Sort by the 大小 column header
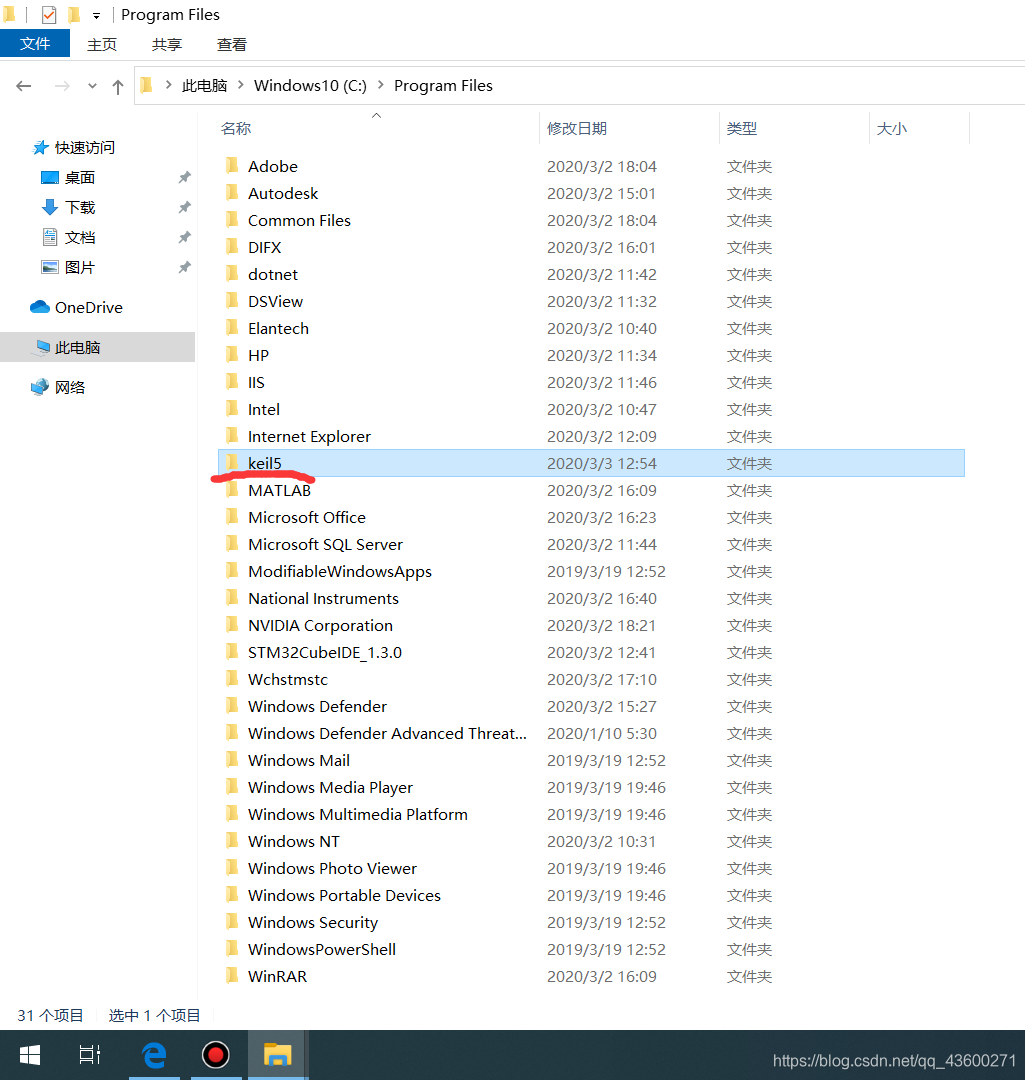1025x1080 pixels. tap(891, 129)
